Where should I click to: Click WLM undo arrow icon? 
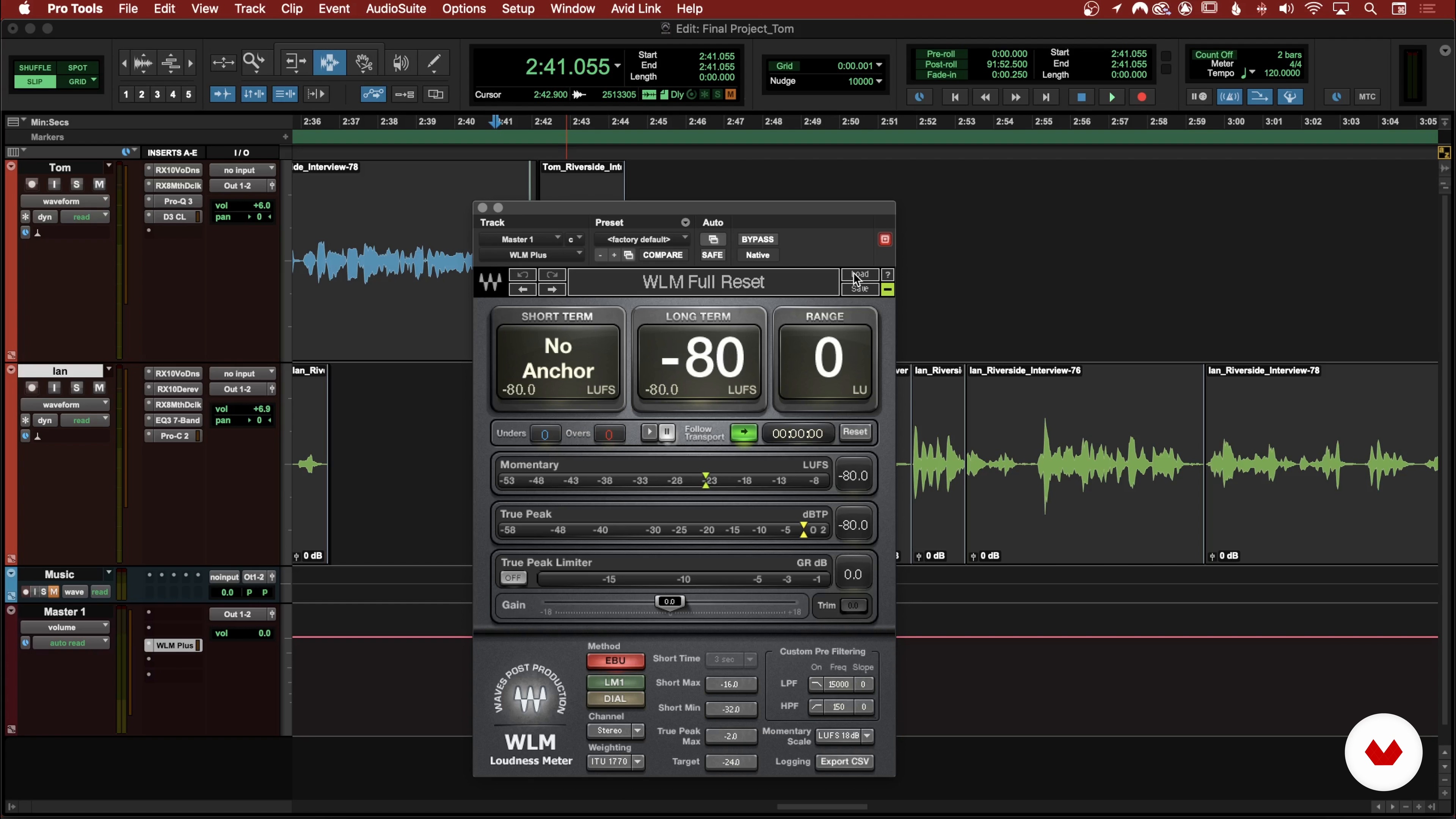pyautogui.click(x=523, y=275)
